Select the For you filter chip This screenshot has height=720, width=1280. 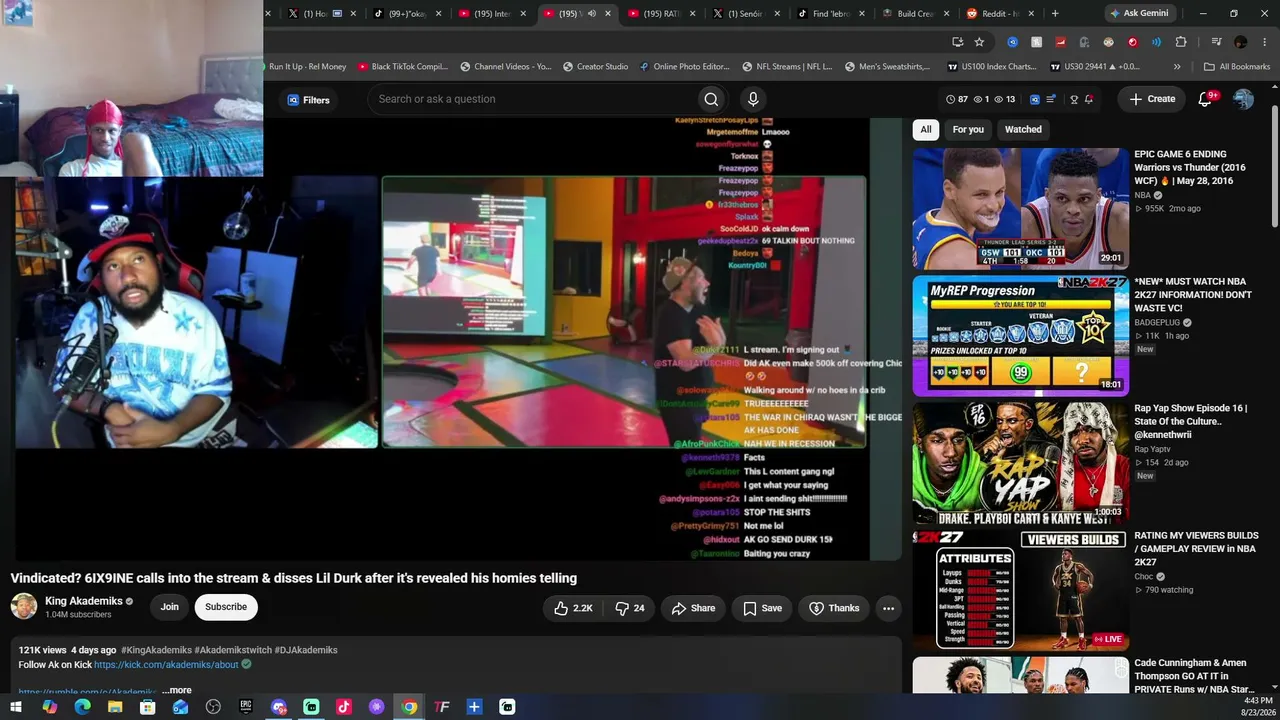968,129
